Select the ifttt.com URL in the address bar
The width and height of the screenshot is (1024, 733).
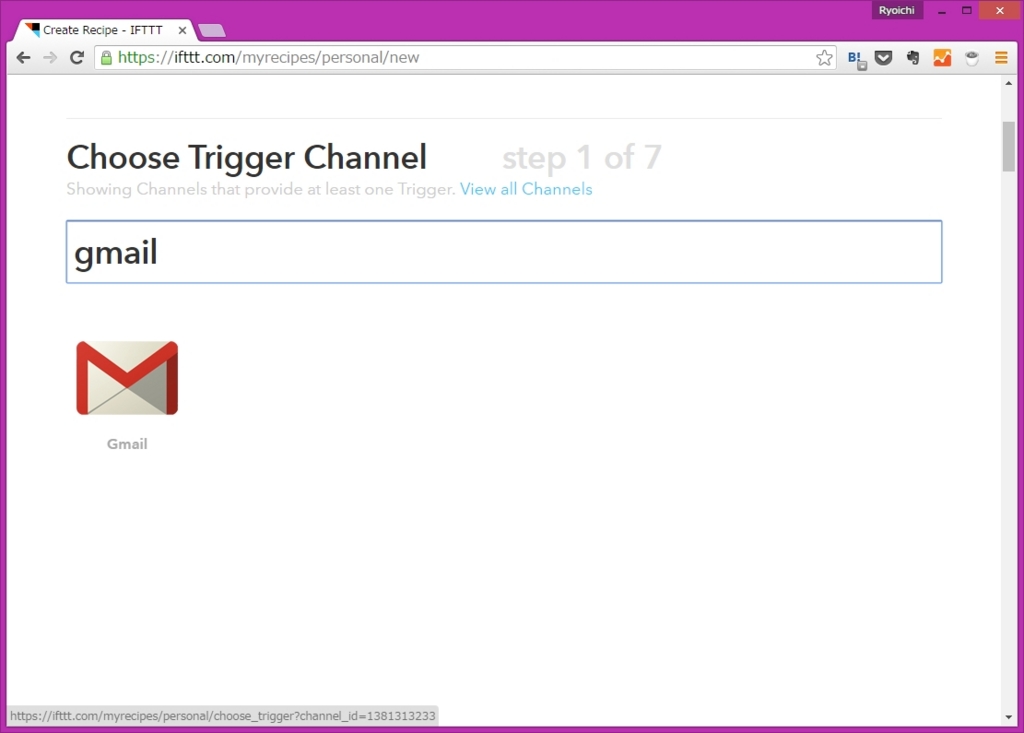[x=268, y=57]
